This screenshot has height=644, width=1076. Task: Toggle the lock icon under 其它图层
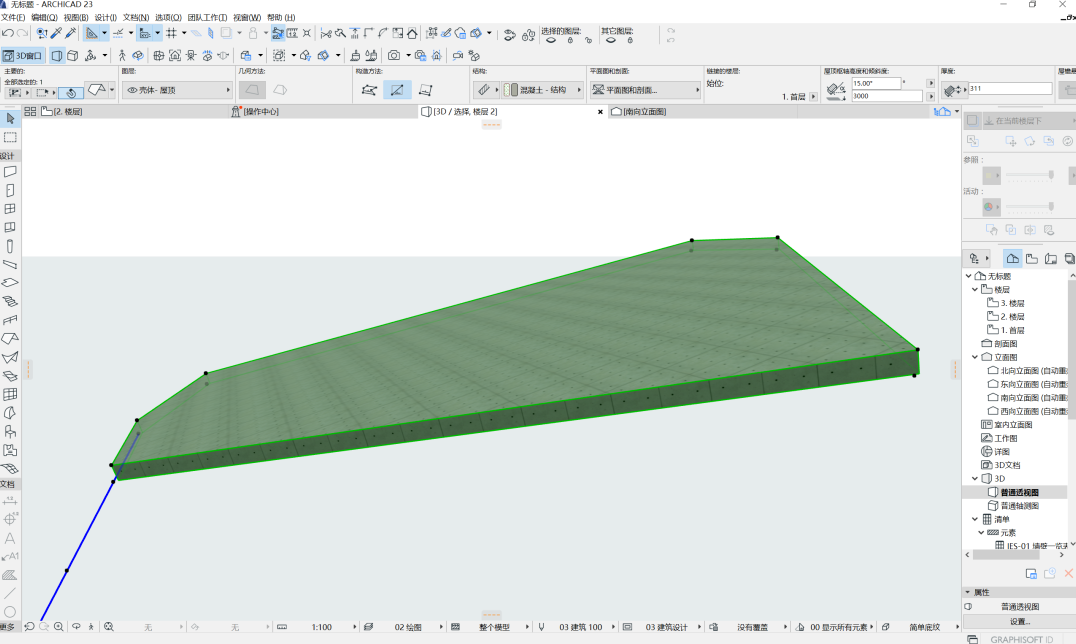point(630,41)
